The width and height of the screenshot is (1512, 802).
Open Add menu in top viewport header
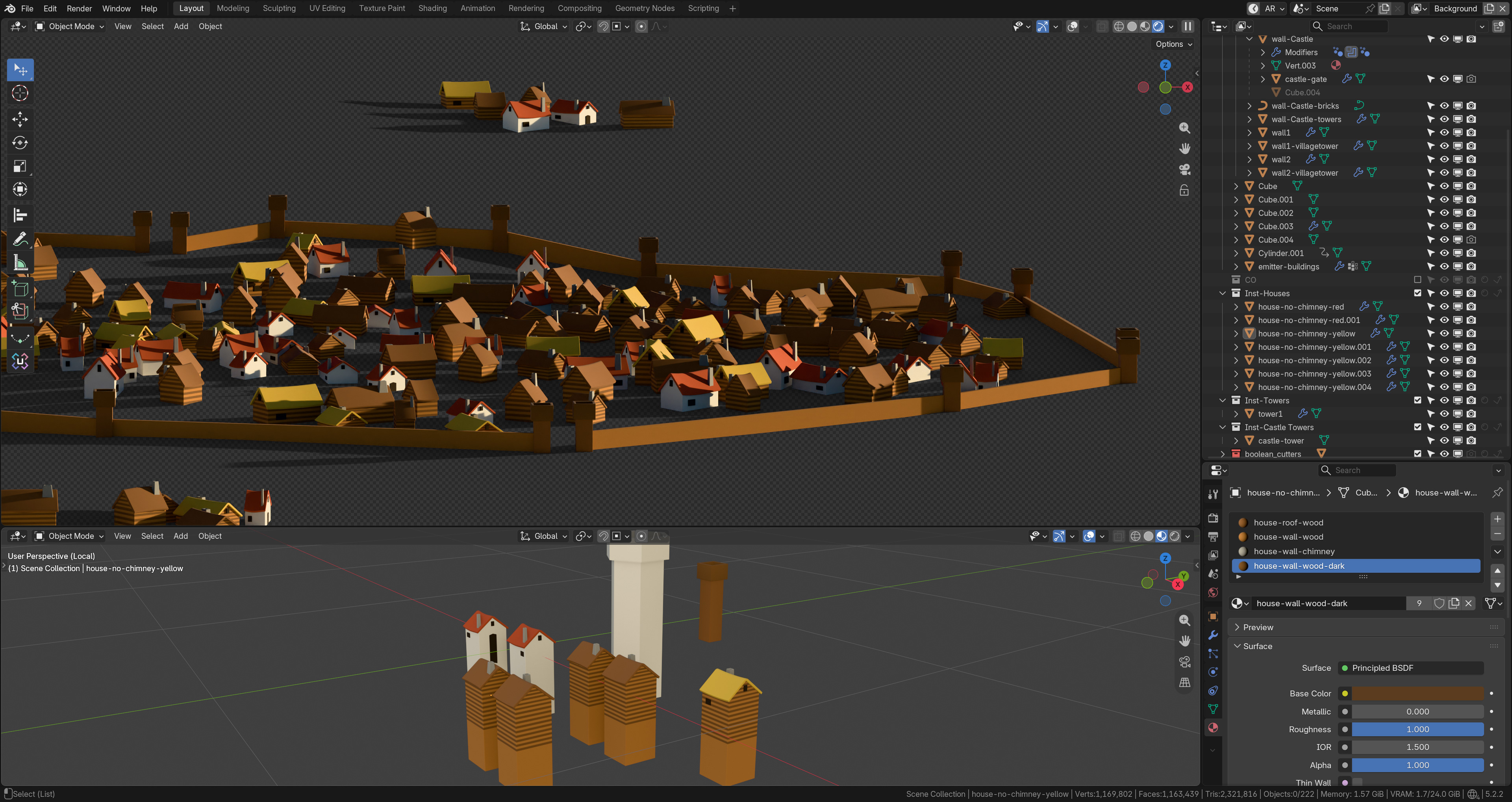[x=181, y=26]
